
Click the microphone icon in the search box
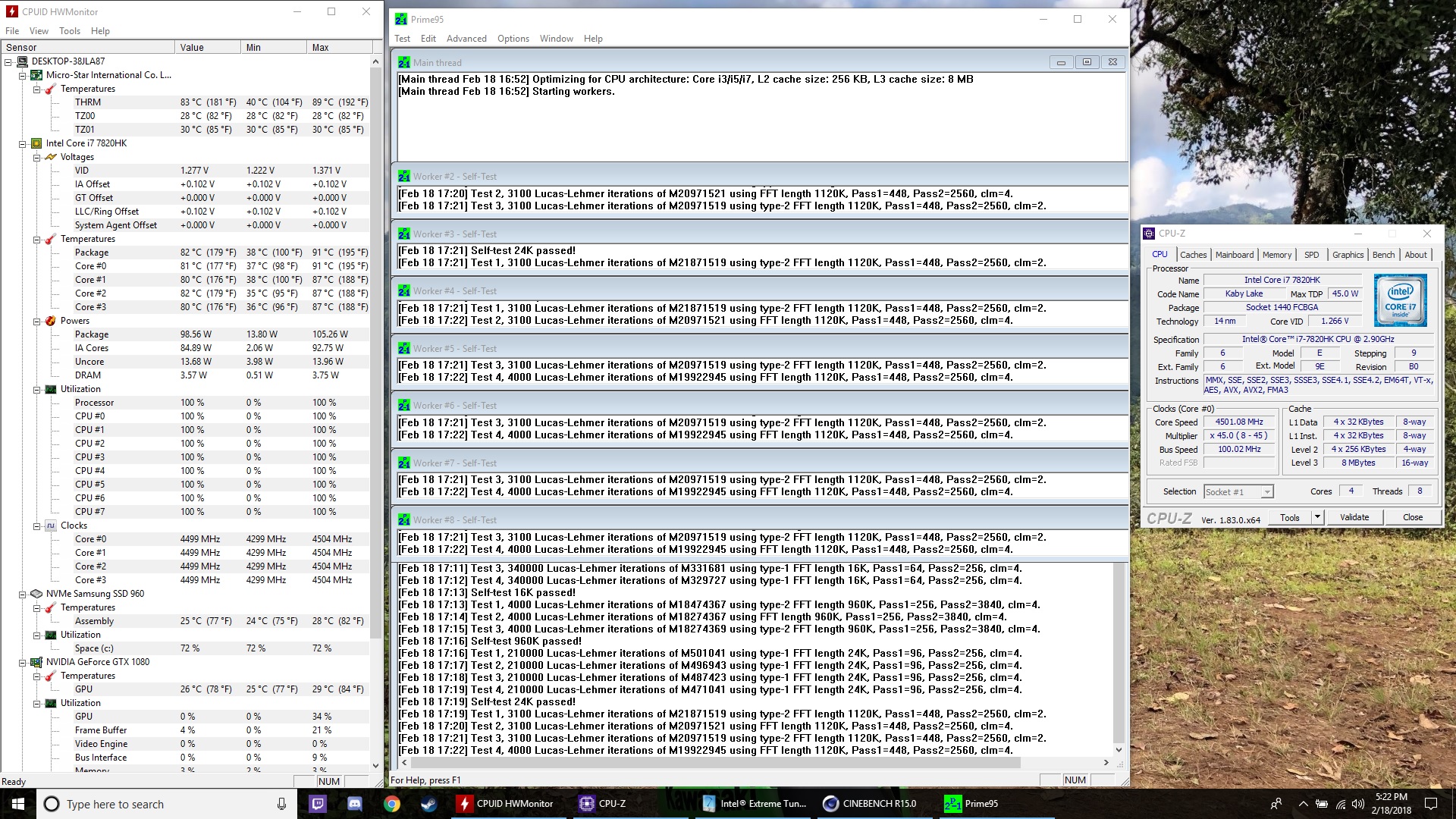pos(281,804)
